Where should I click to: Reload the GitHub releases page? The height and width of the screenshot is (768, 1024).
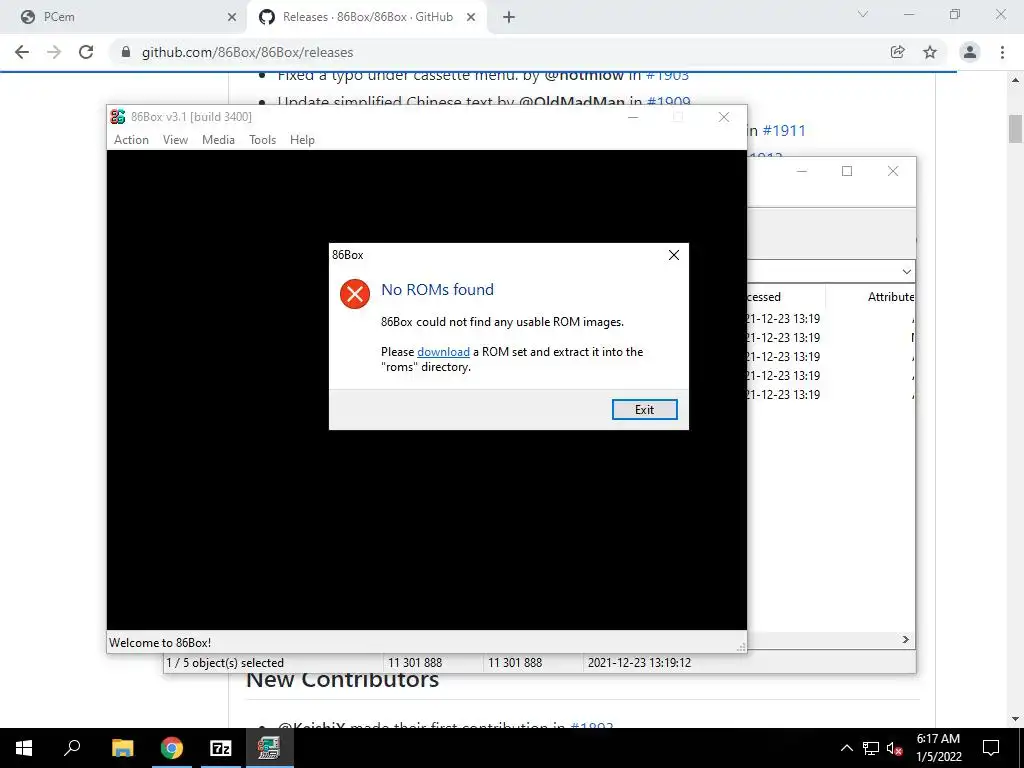tap(86, 52)
